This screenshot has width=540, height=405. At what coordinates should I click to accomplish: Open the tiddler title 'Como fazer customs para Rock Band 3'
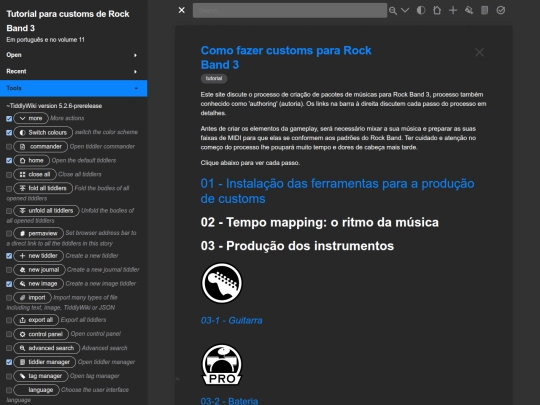coord(286,58)
